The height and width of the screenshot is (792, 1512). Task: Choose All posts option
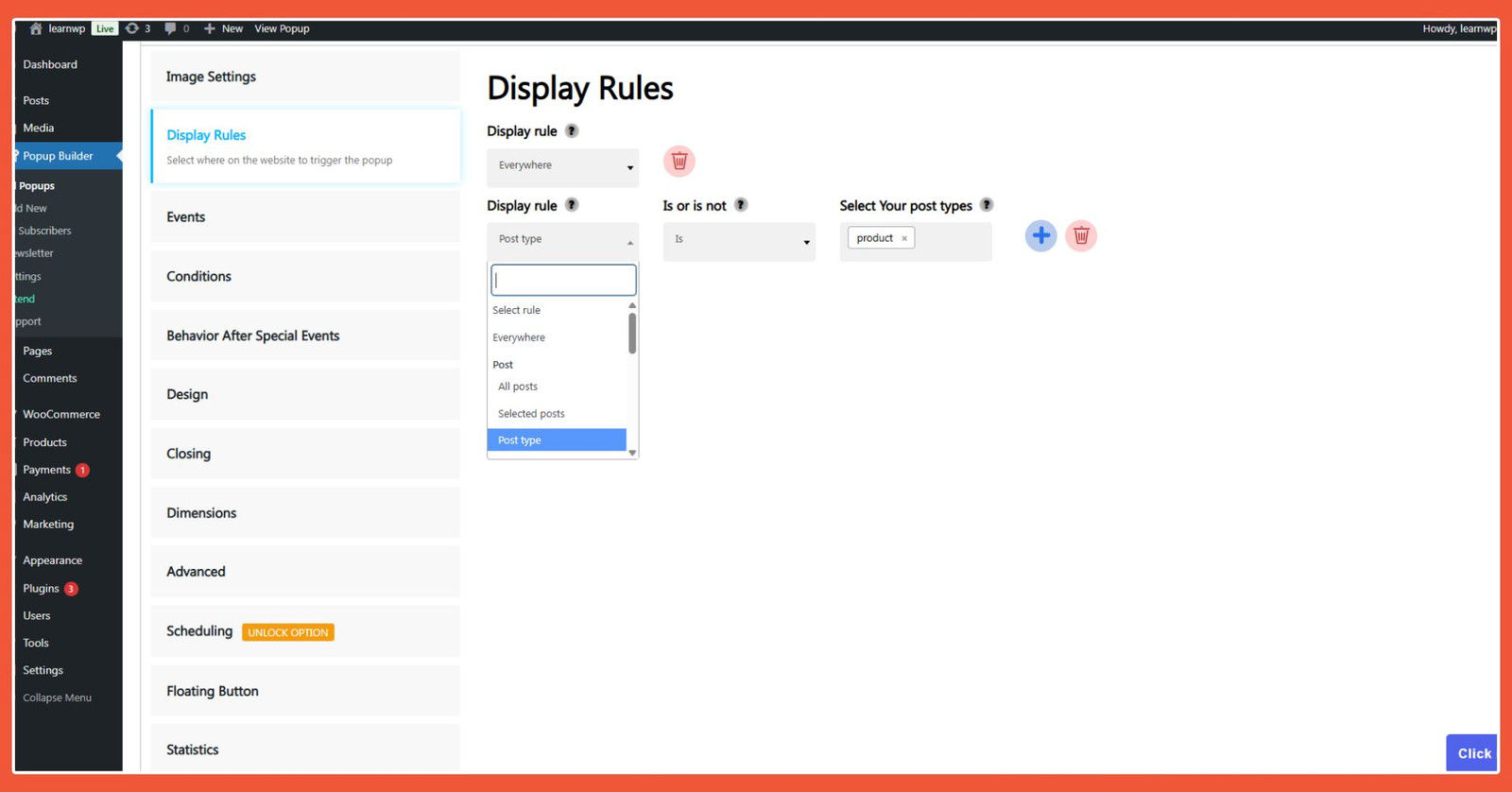pos(557,387)
